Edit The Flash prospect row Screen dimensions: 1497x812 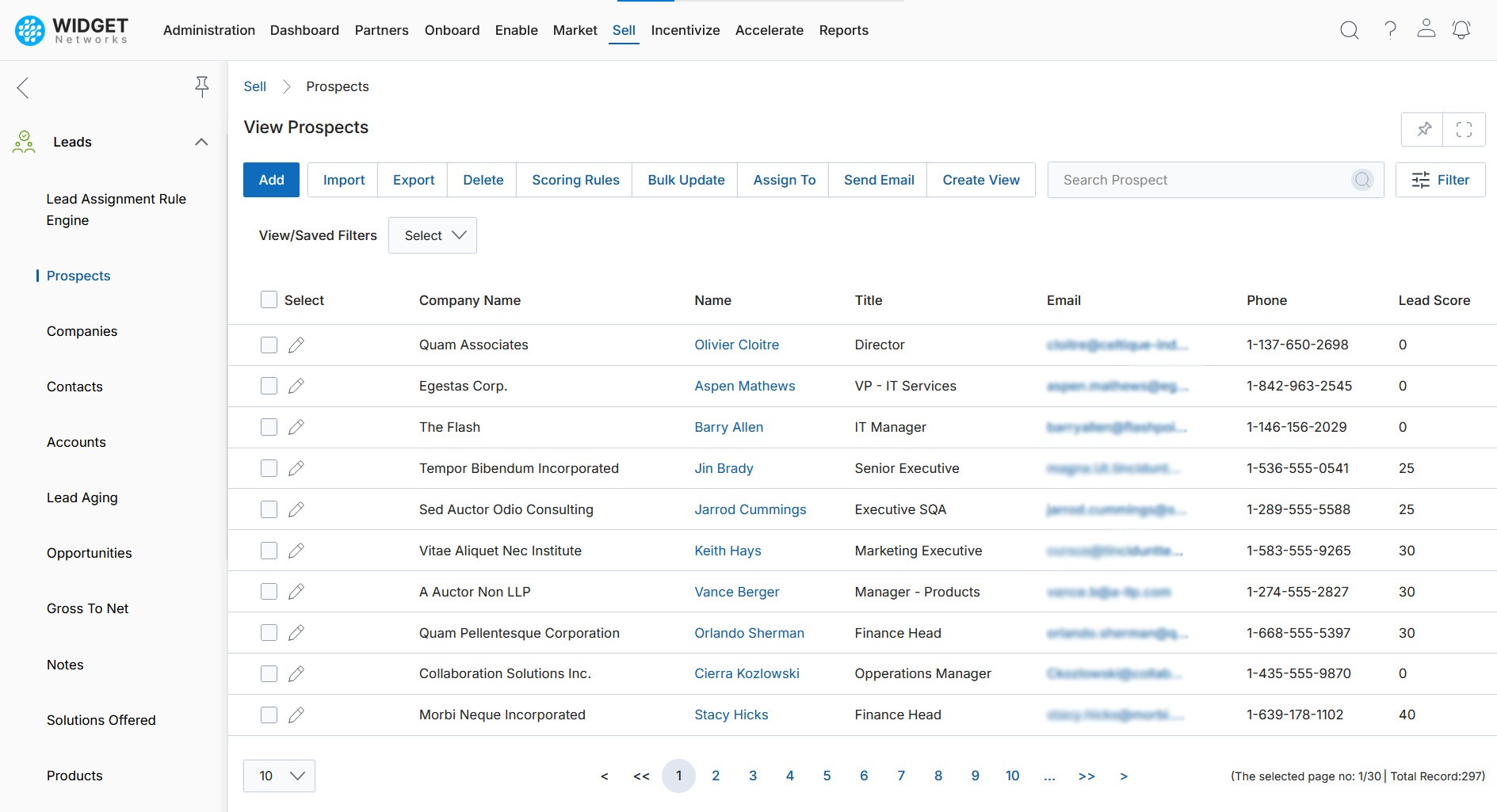(x=296, y=427)
